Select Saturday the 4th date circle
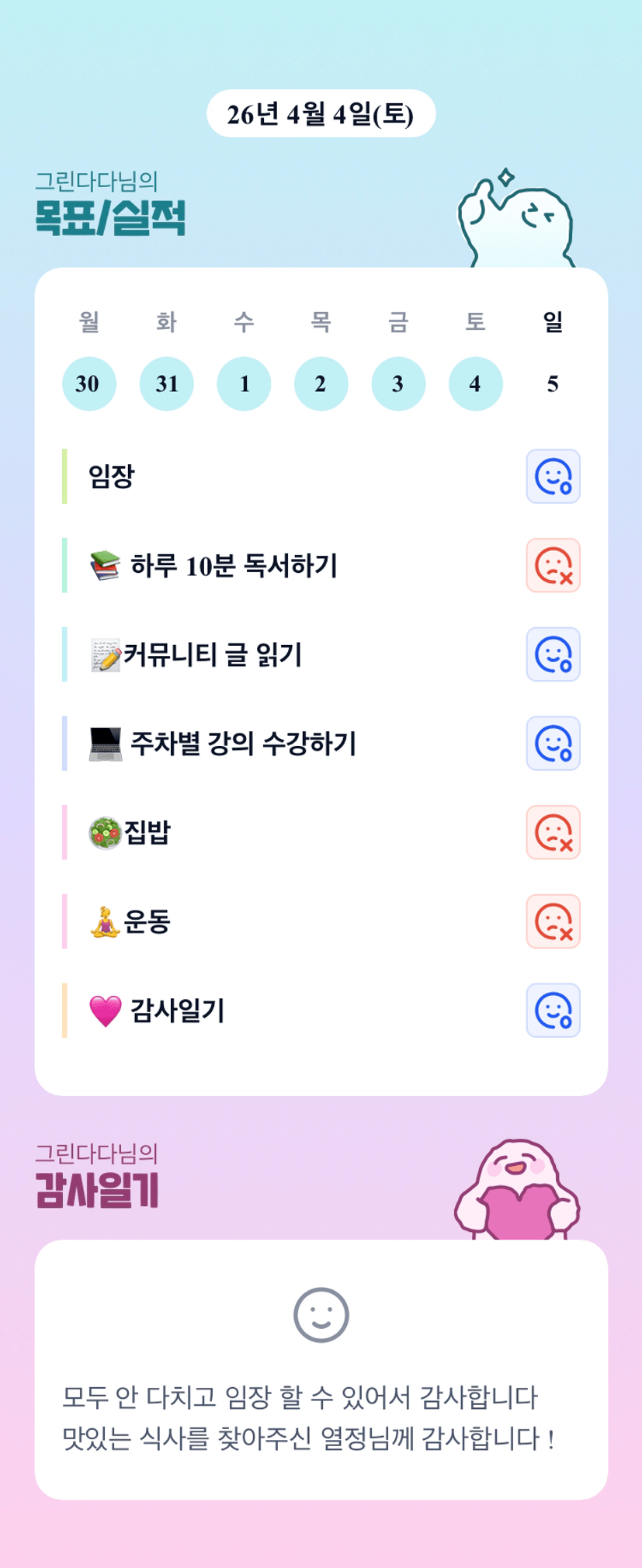Viewport: 642px width, 1568px height. pyautogui.click(x=475, y=383)
